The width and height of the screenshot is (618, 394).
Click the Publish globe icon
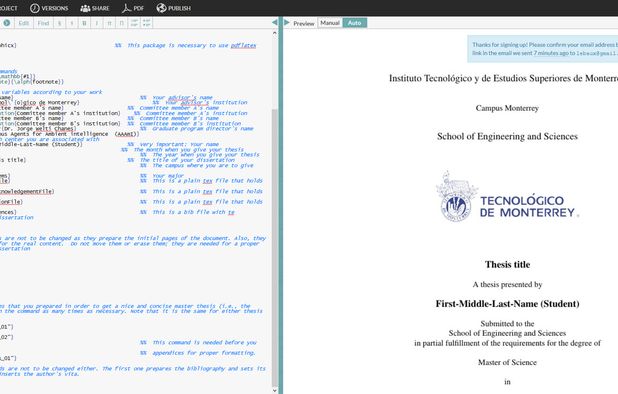161,8
